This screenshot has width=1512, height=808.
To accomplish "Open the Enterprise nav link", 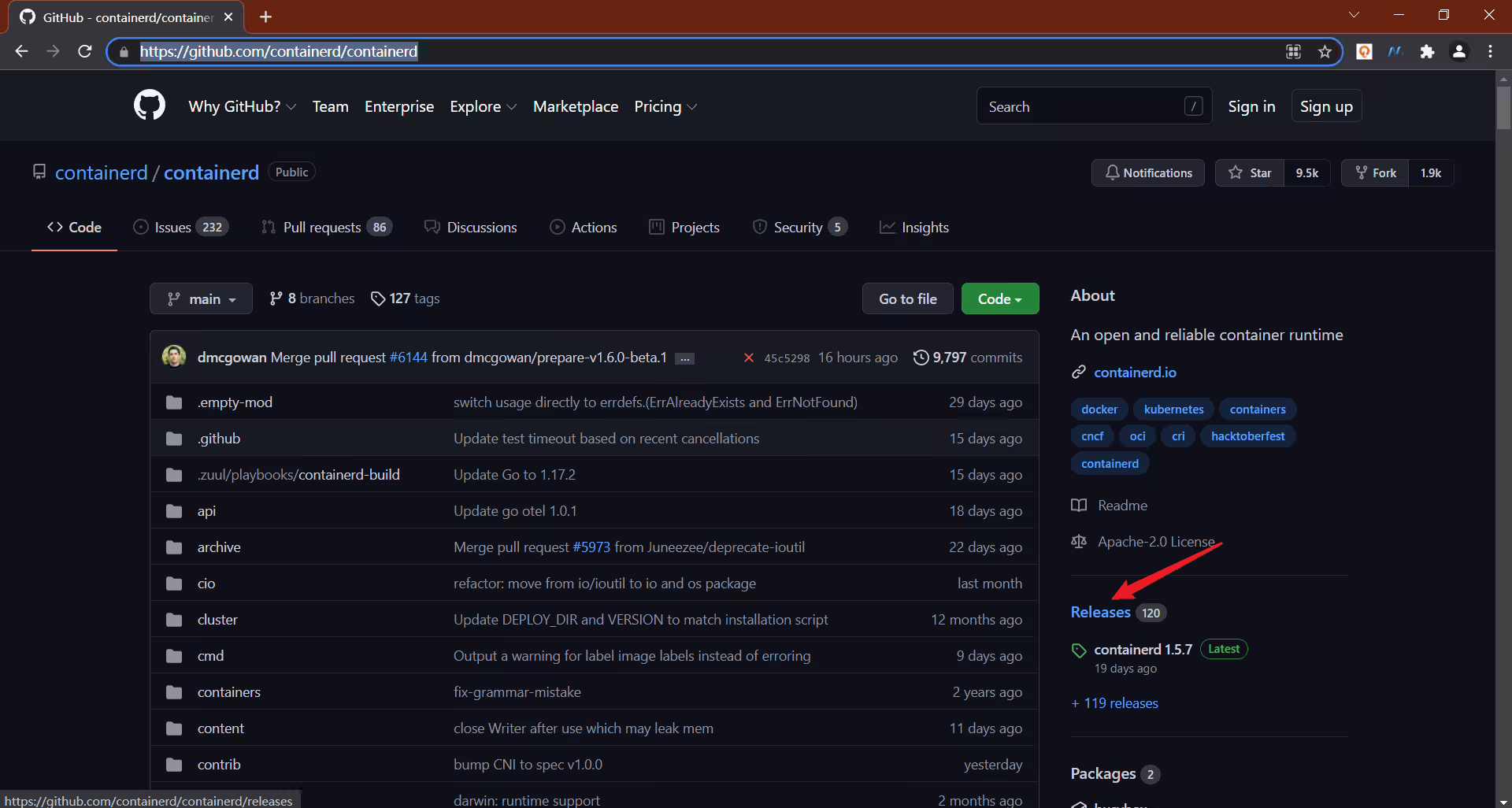I will [x=399, y=106].
